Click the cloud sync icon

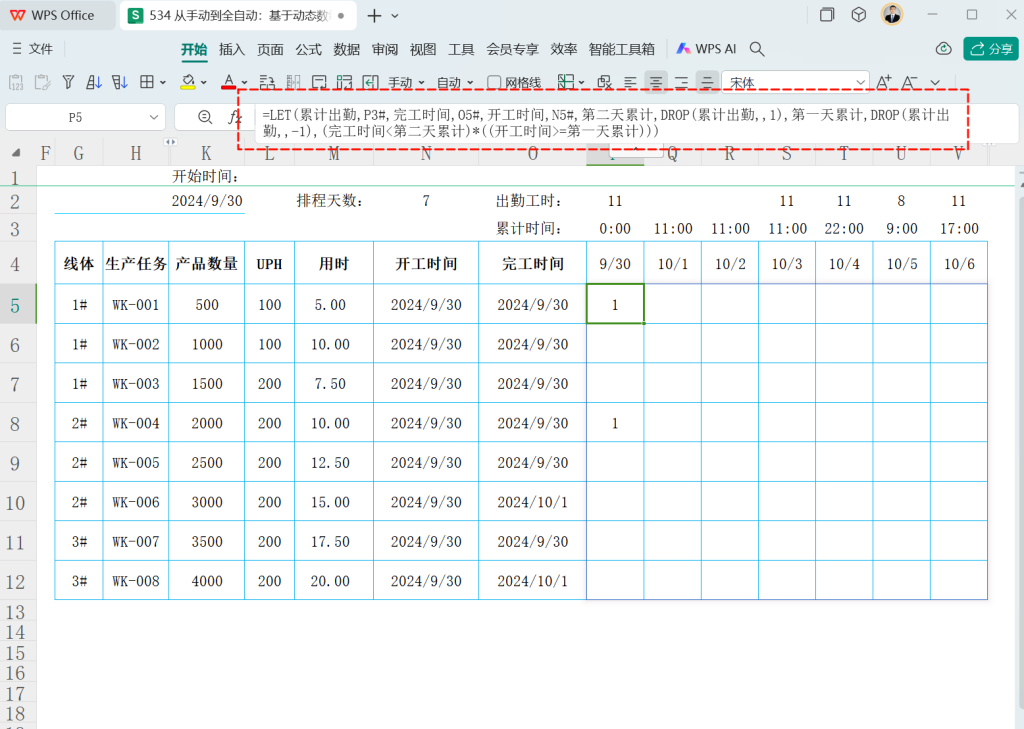click(943, 49)
